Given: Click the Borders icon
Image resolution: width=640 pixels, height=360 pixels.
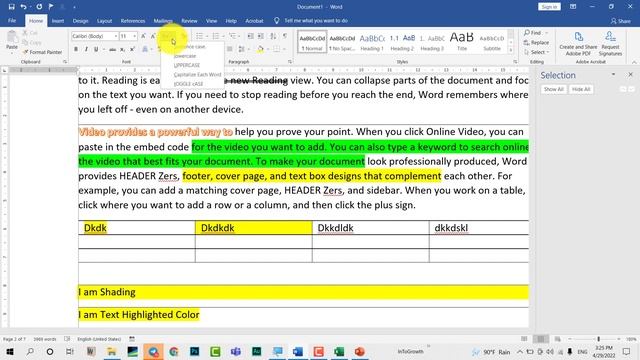Looking at the screenshot, I should 276,49.
